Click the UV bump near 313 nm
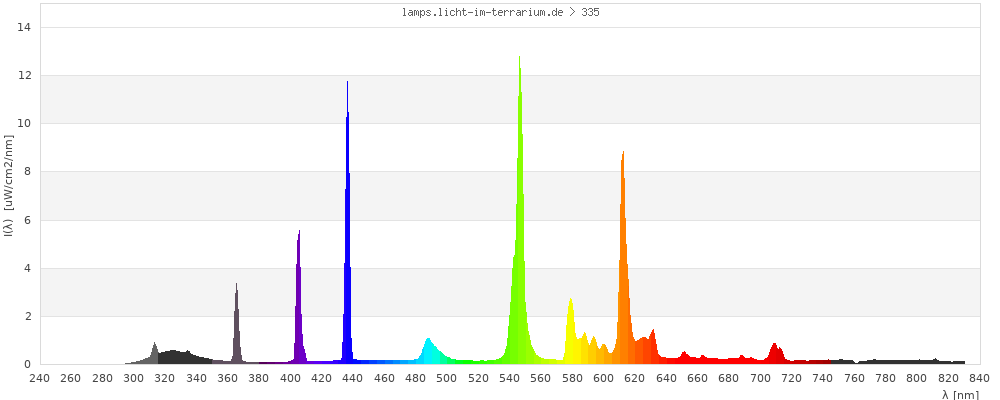This screenshot has height=400, width=1000. tap(155, 354)
